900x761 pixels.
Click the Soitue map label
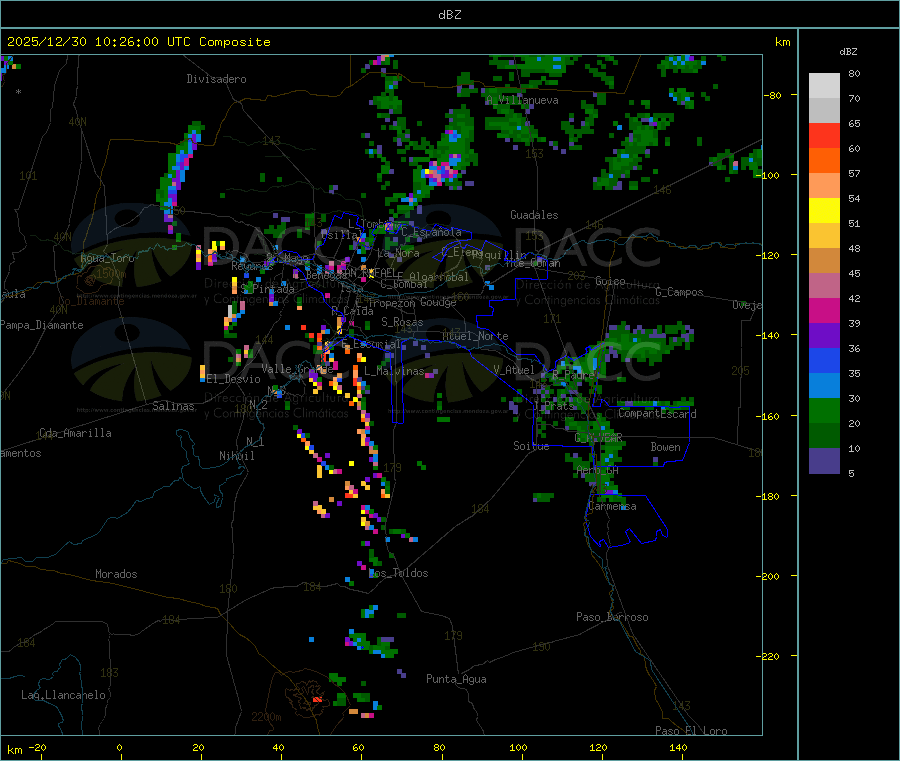(531, 446)
